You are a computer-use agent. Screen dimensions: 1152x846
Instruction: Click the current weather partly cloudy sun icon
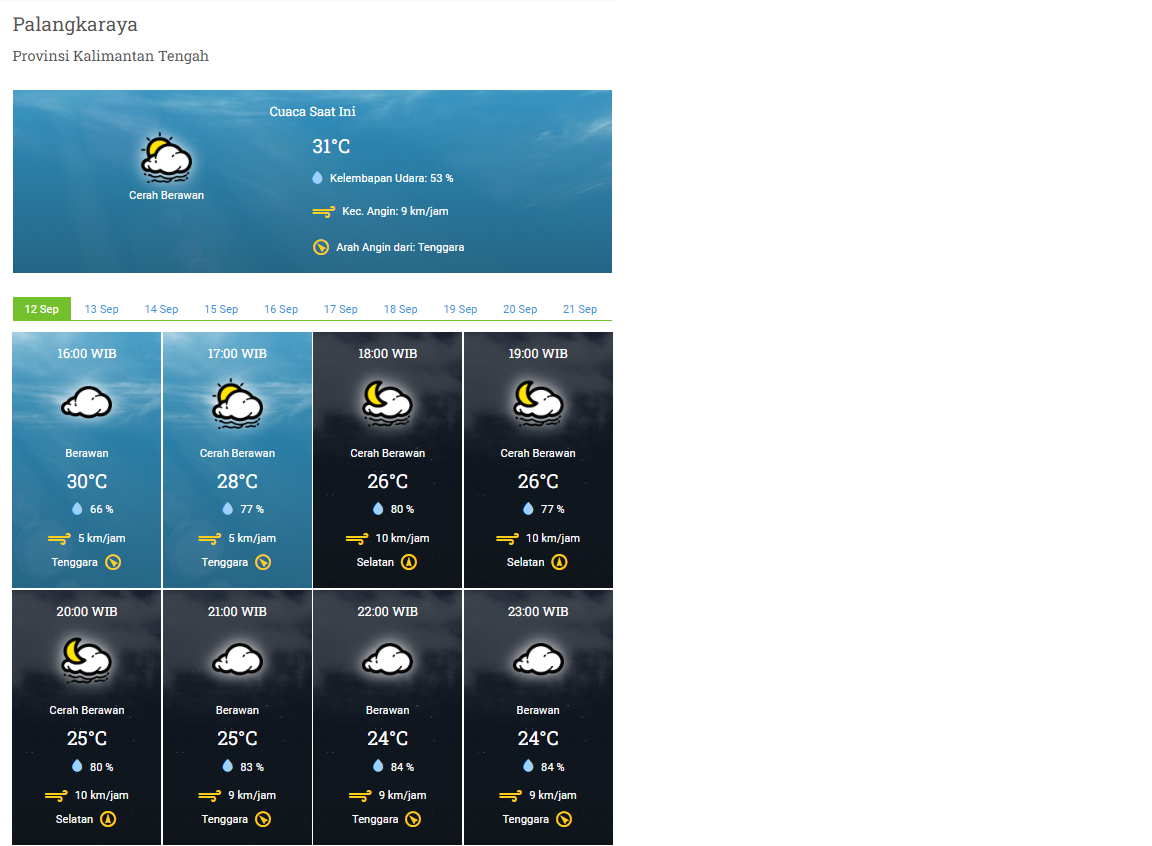click(x=166, y=158)
